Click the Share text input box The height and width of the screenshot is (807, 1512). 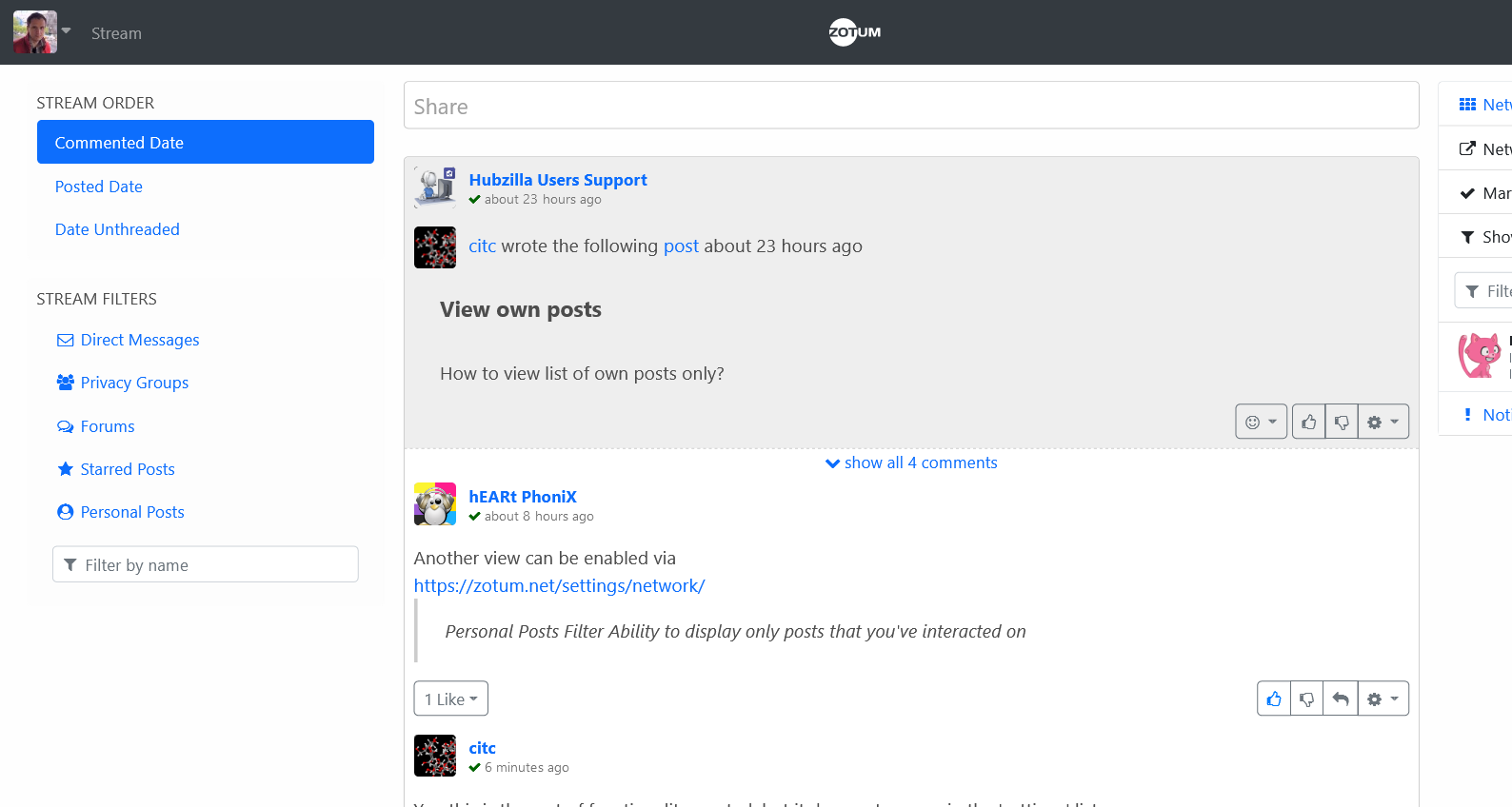(x=910, y=106)
